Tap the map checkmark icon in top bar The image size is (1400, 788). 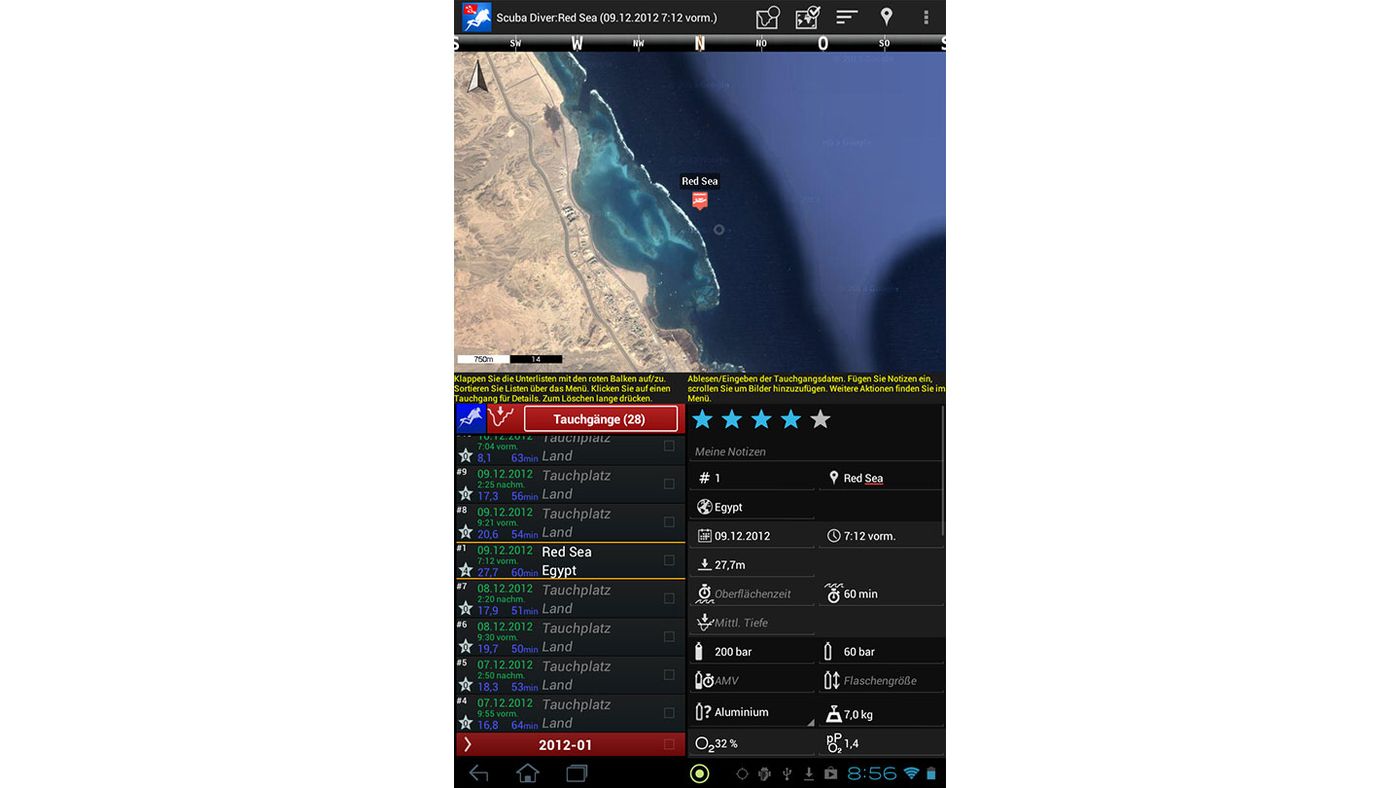pos(807,17)
